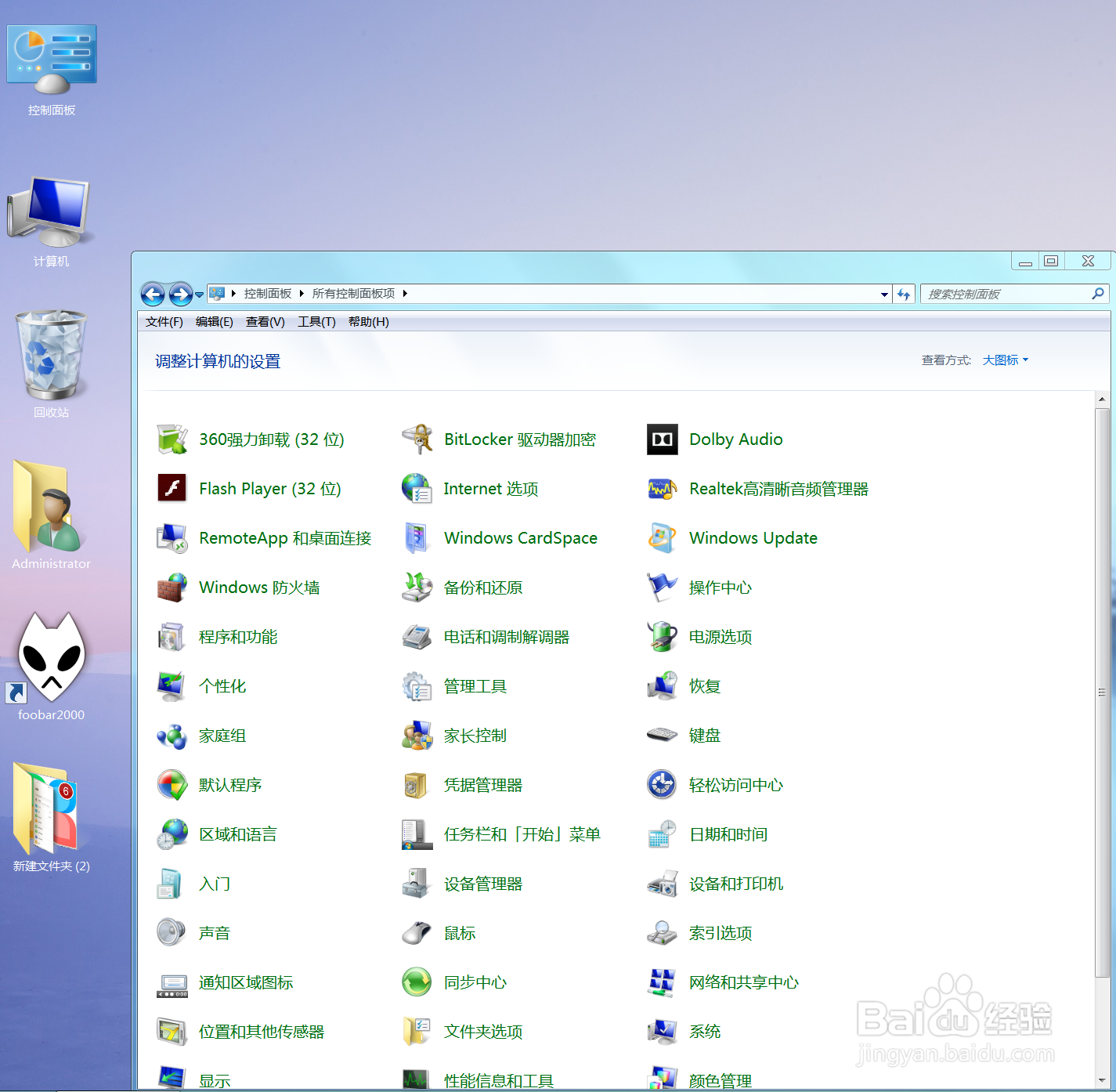Open the 360强力卸载 icon

point(172,439)
